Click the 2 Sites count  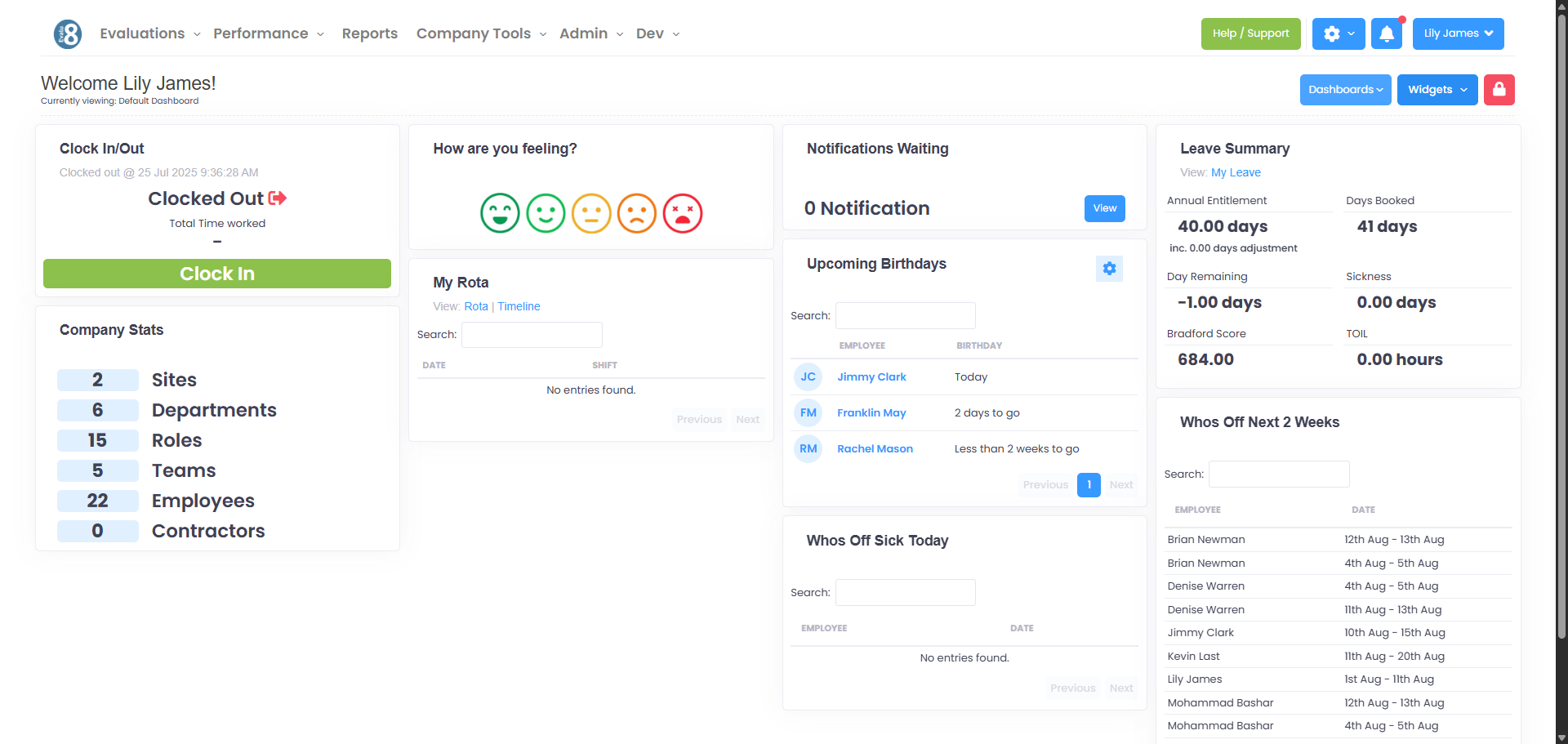click(x=98, y=380)
